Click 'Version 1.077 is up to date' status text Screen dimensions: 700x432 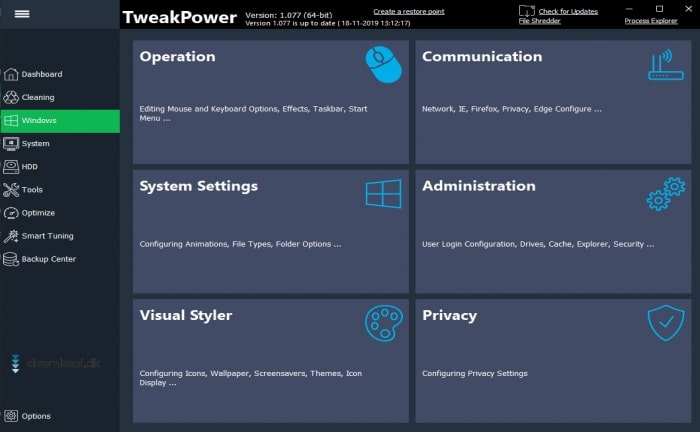pyautogui.click(x=328, y=23)
